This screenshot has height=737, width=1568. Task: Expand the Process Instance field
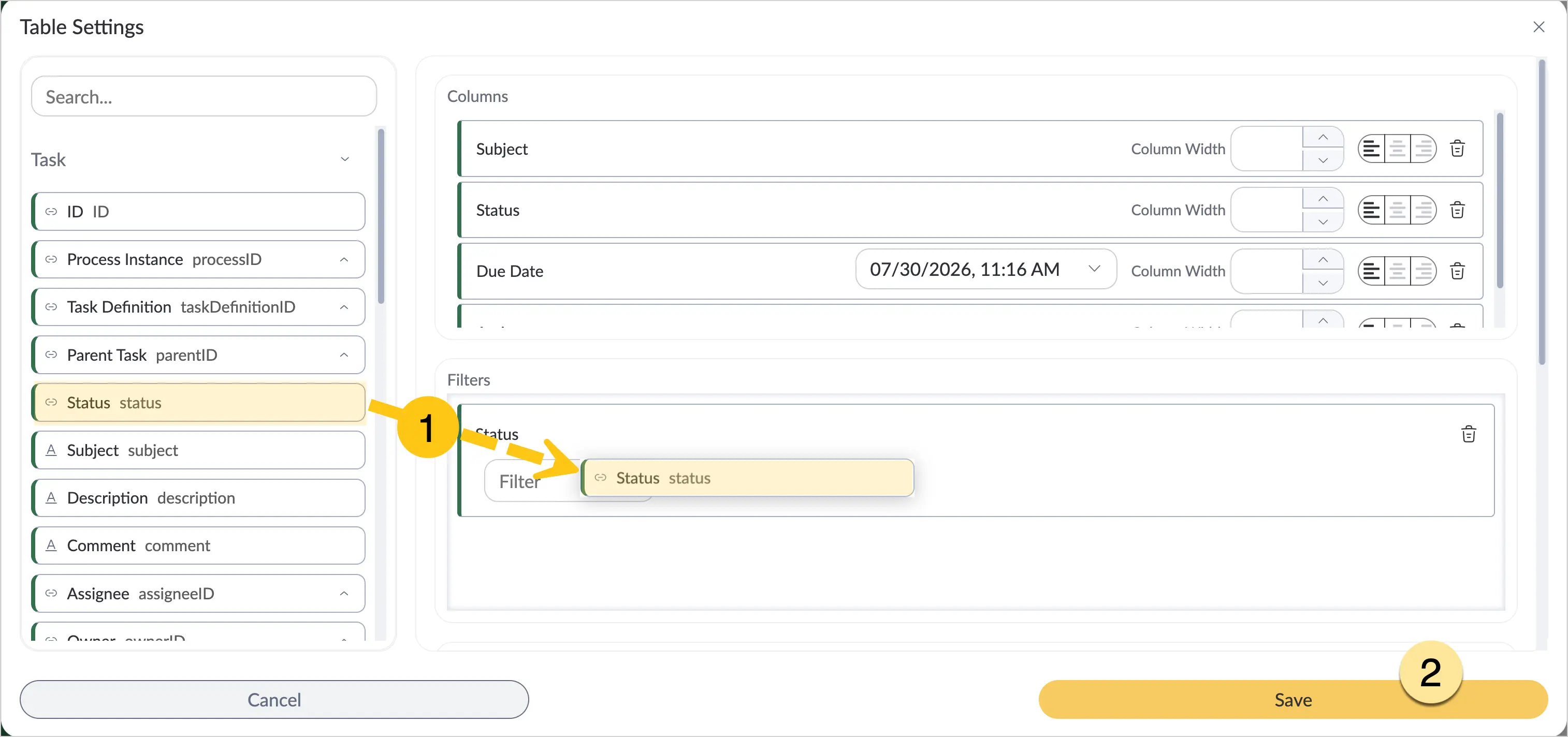tap(344, 259)
